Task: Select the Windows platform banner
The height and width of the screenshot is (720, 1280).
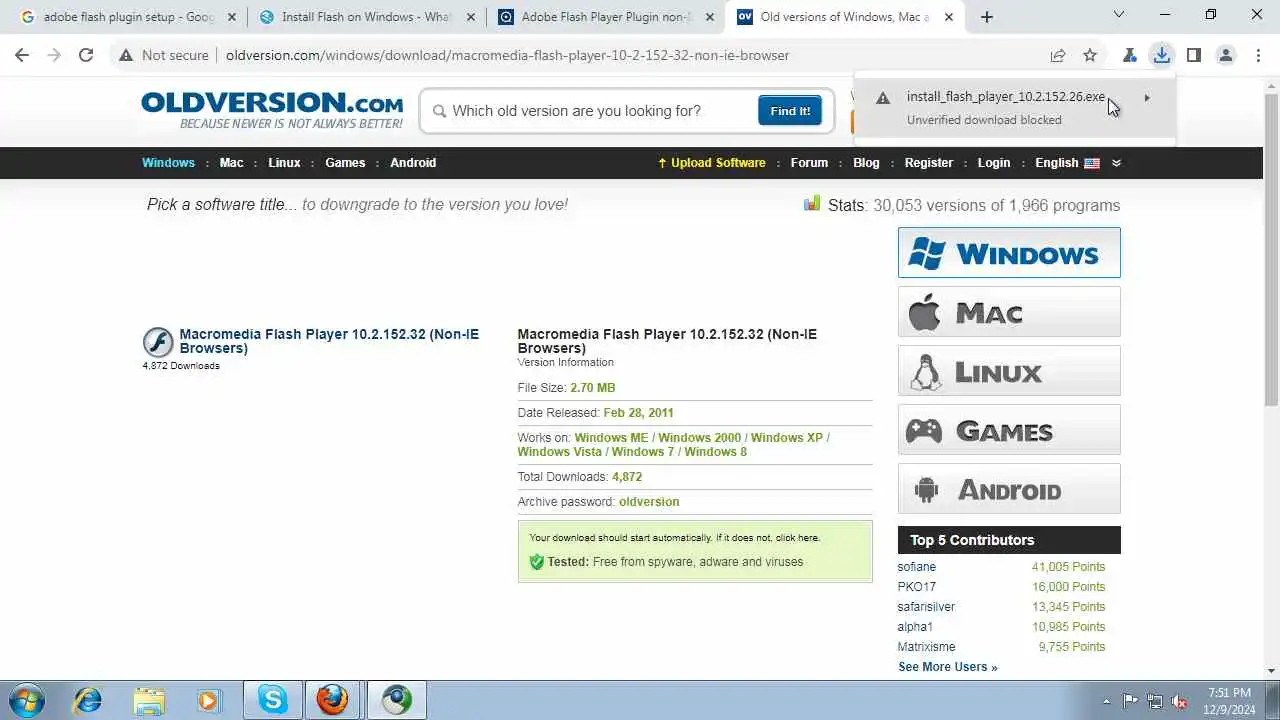Action: [1009, 252]
